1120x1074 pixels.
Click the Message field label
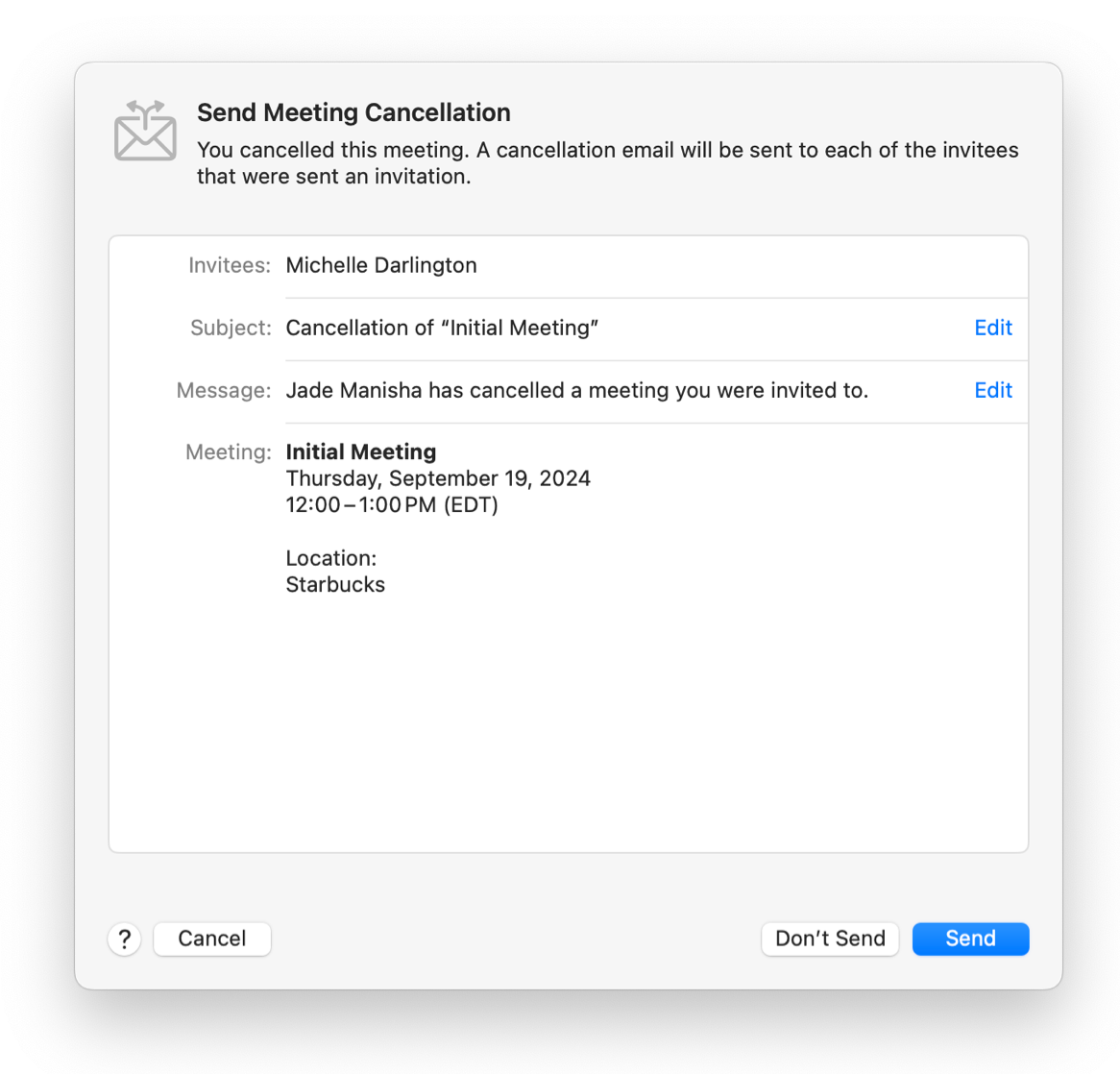pos(224,390)
